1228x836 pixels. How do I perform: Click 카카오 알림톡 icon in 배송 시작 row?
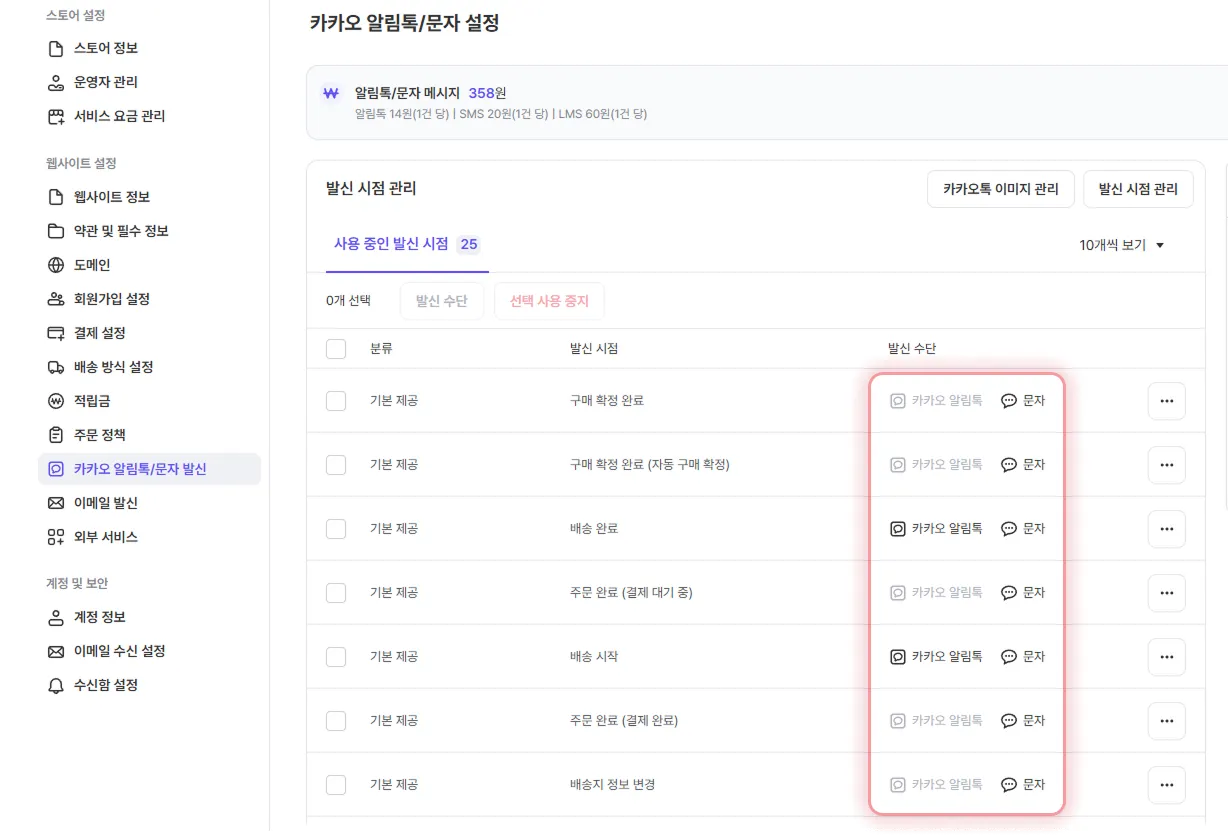tap(898, 657)
